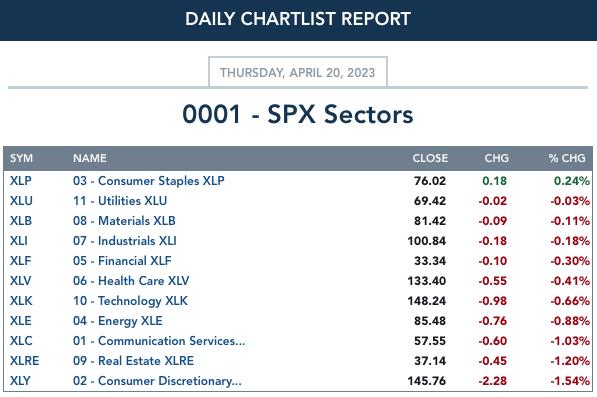
Task: Sort the table by SYM column header
Action: click(x=21, y=158)
